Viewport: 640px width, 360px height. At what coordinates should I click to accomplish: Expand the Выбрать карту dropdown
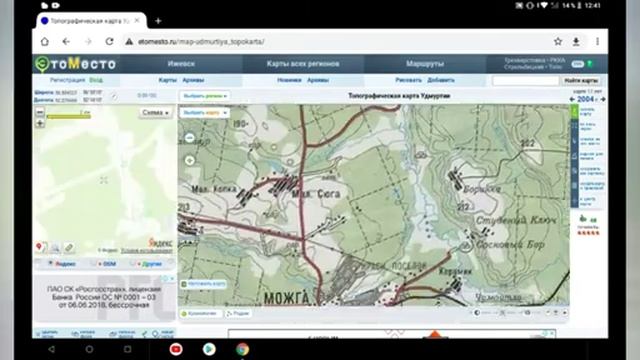tap(205, 113)
